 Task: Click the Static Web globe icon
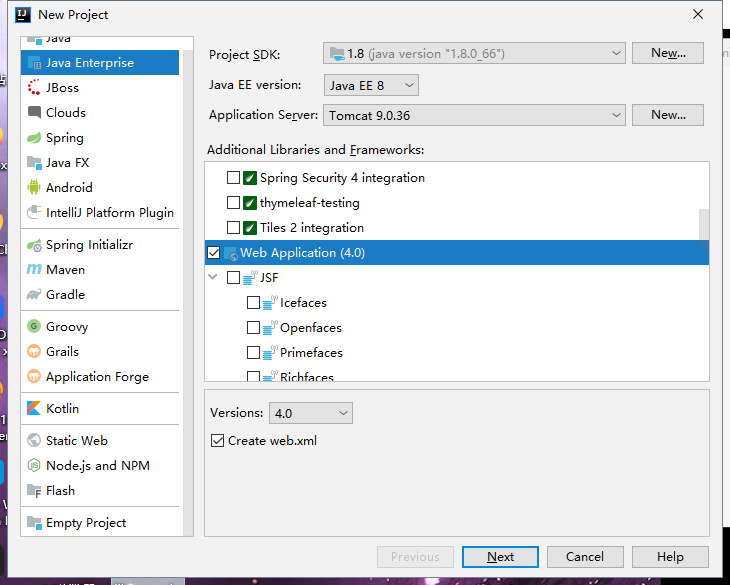34,440
